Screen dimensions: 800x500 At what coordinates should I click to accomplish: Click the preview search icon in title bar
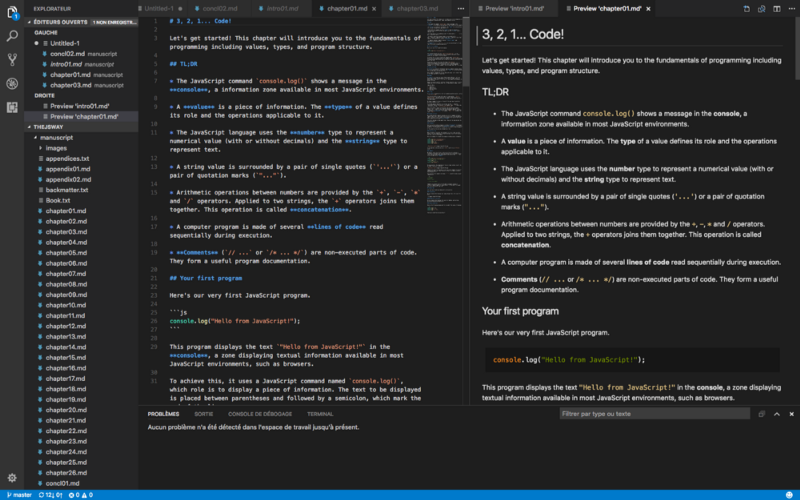(761, 9)
